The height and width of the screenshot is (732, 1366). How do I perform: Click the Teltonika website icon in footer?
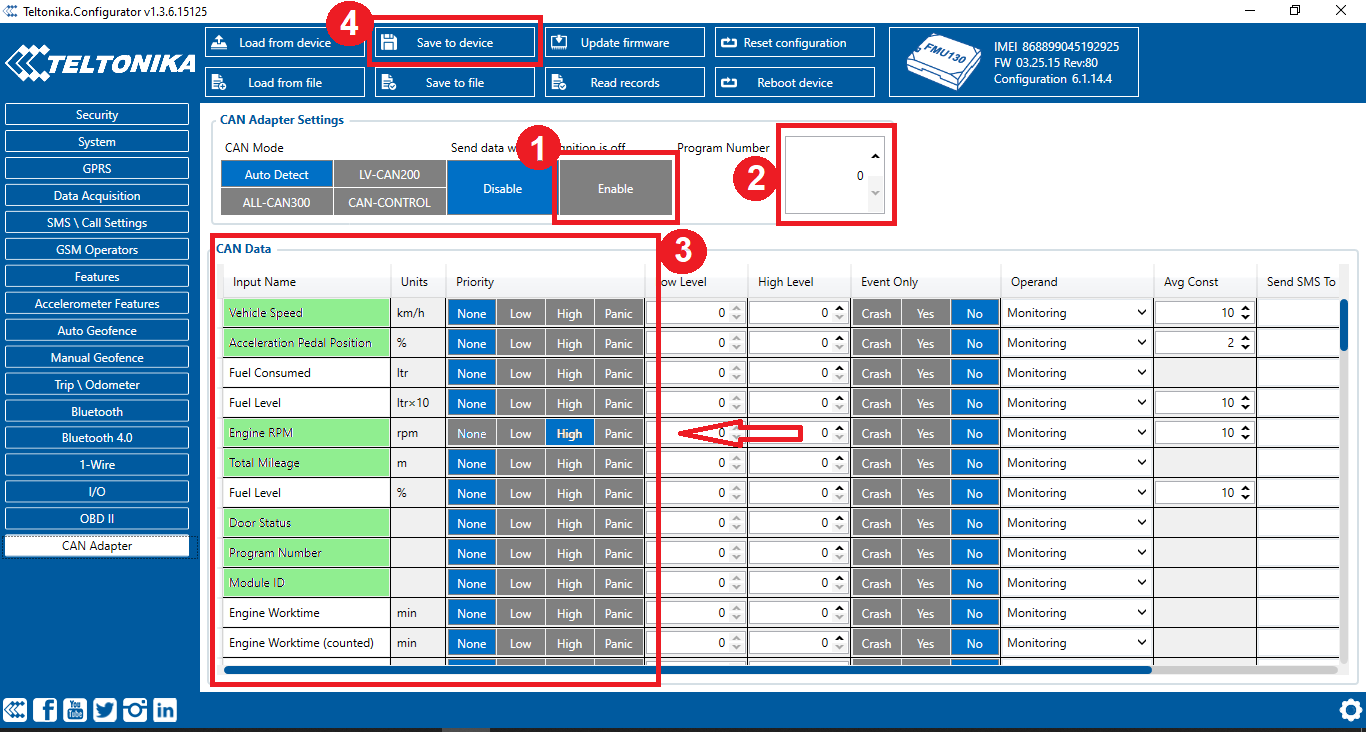15,710
